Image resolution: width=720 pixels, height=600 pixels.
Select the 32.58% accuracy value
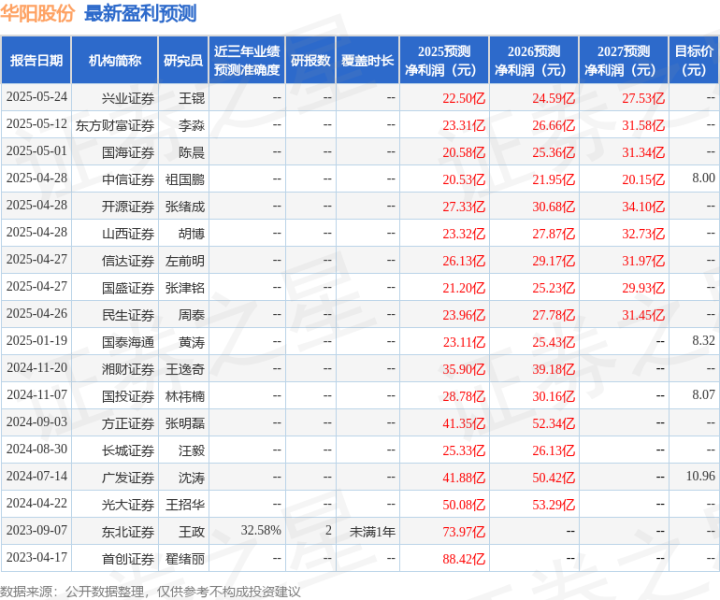point(261,531)
